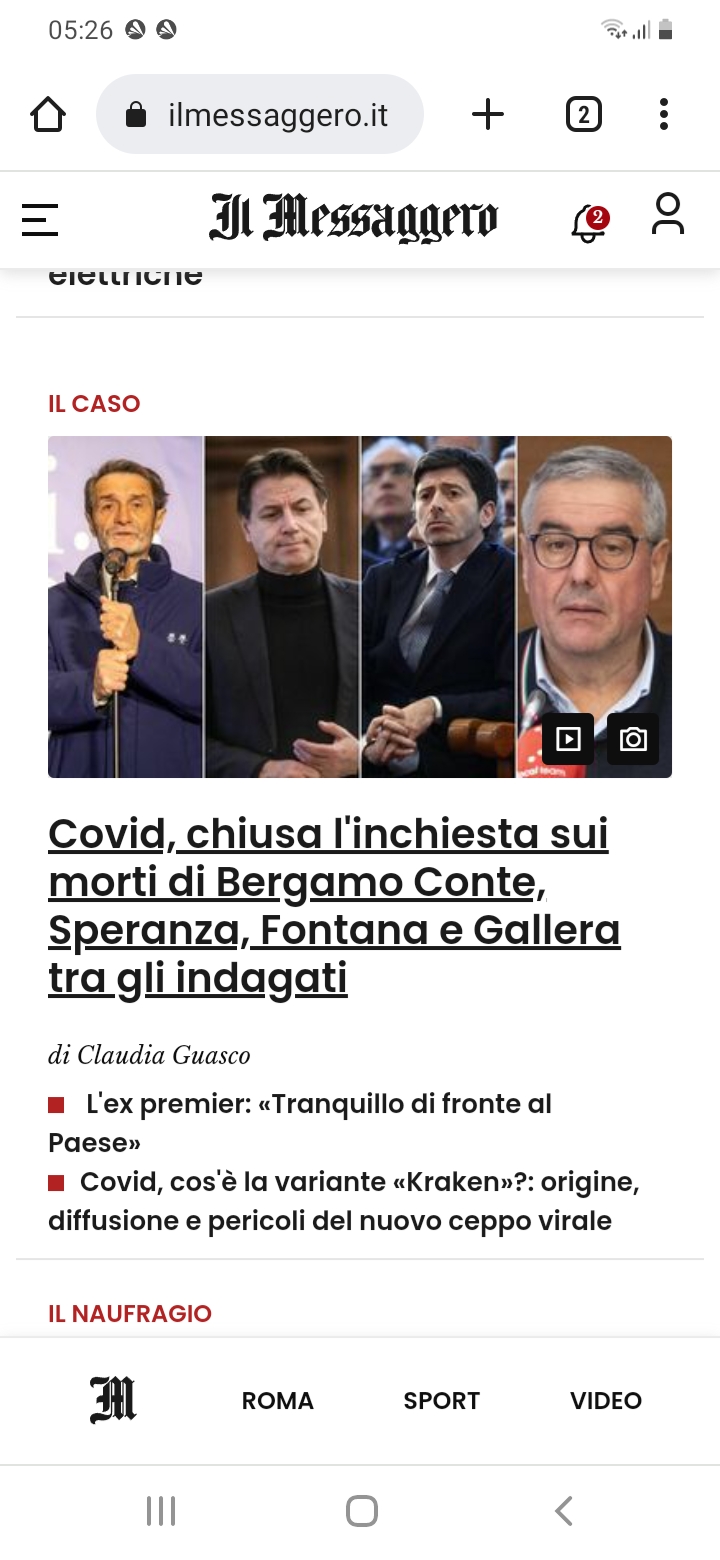
Task: Tap the padlock site security icon
Action: (x=136, y=115)
